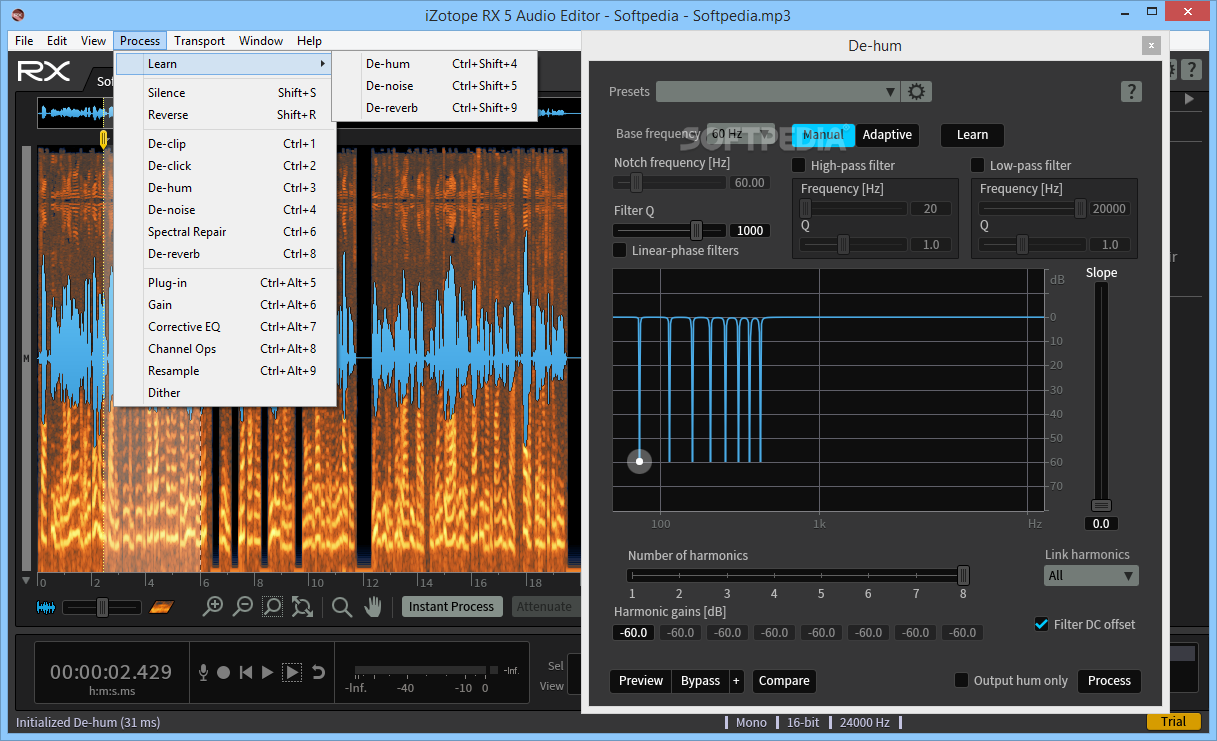Toggle Bypass in De-hum
The height and width of the screenshot is (741, 1217).
pyautogui.click(x=700, y=681)
